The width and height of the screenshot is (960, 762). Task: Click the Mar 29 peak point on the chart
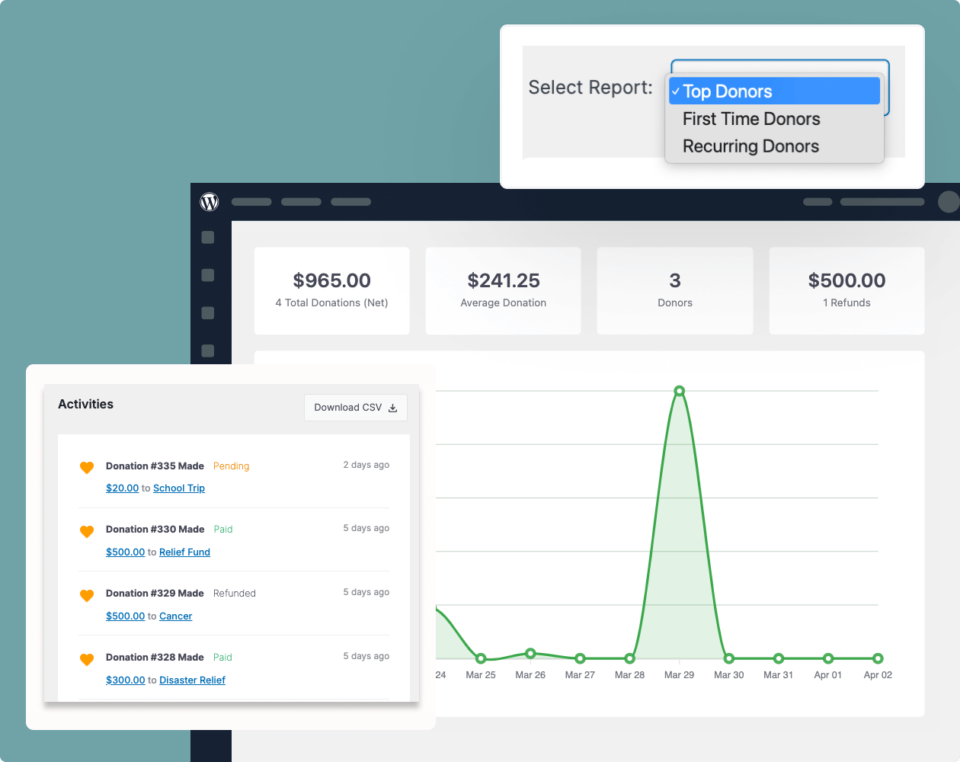coord(679,392)
